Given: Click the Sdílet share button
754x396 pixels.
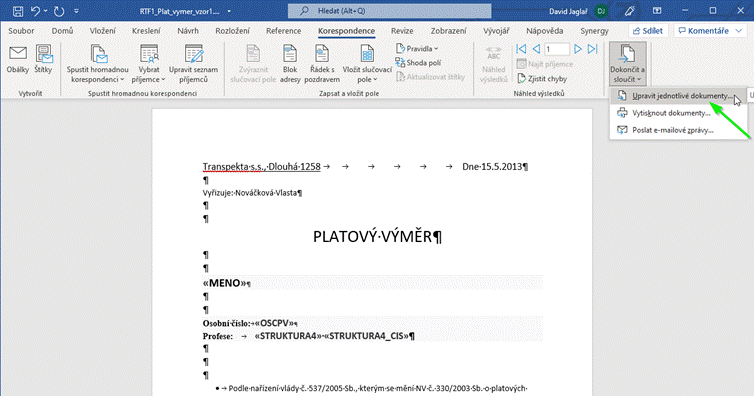Looking at the screenshot, I should click(x=648, y=31).
